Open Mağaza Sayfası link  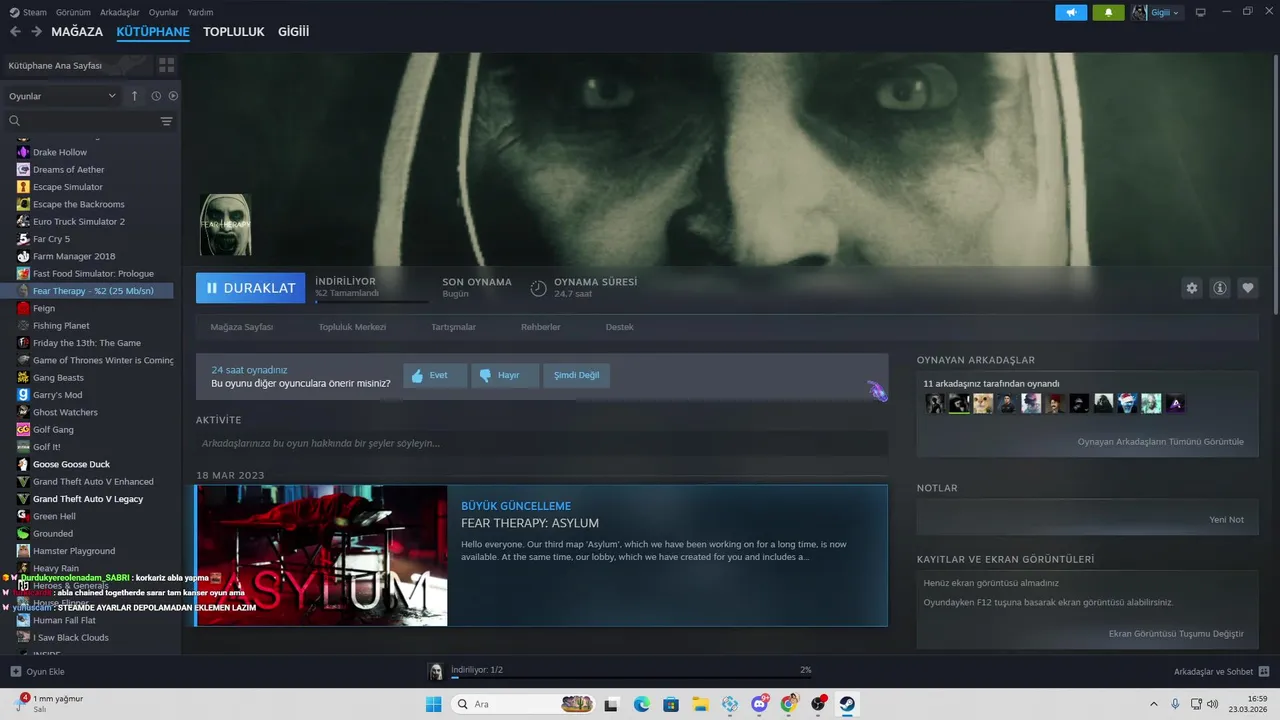point(242,327)
